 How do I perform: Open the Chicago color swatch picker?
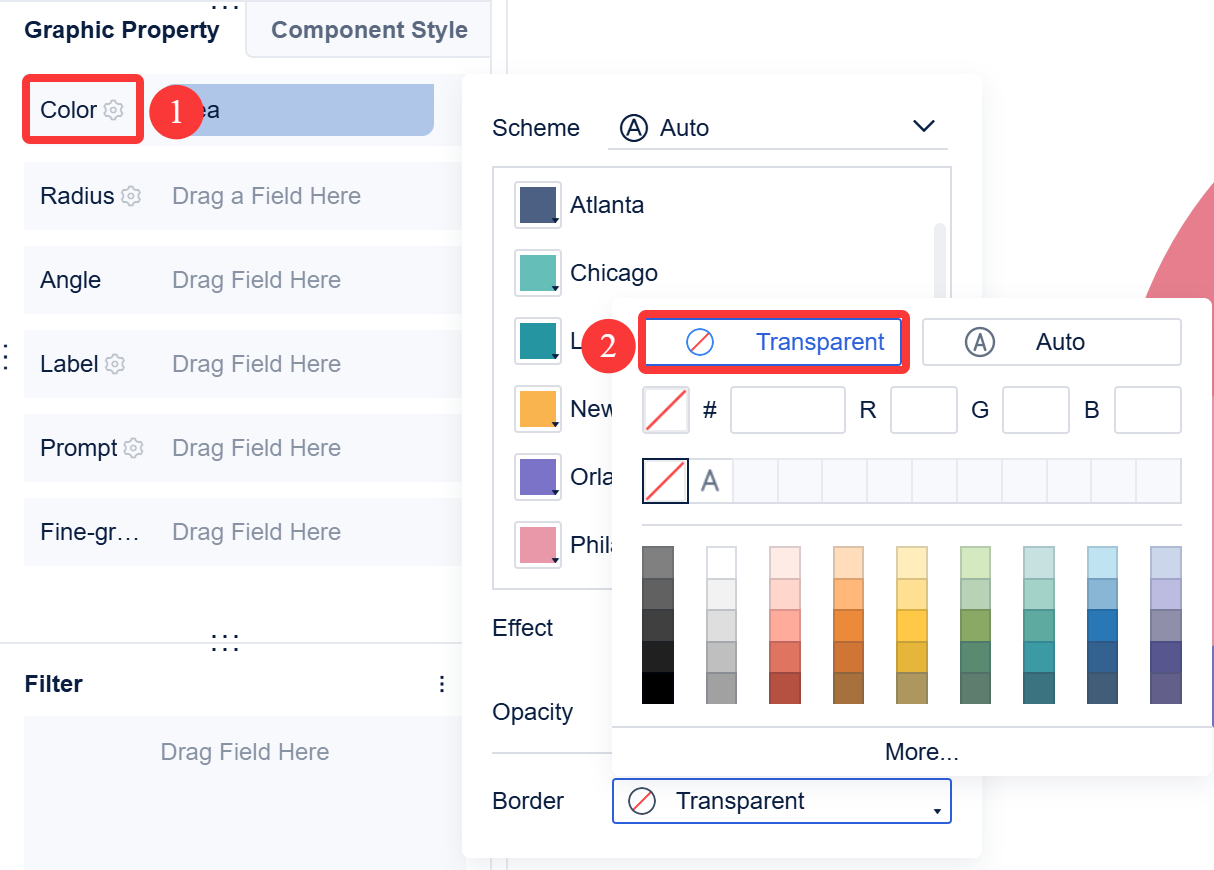click(x=538, y=273)
